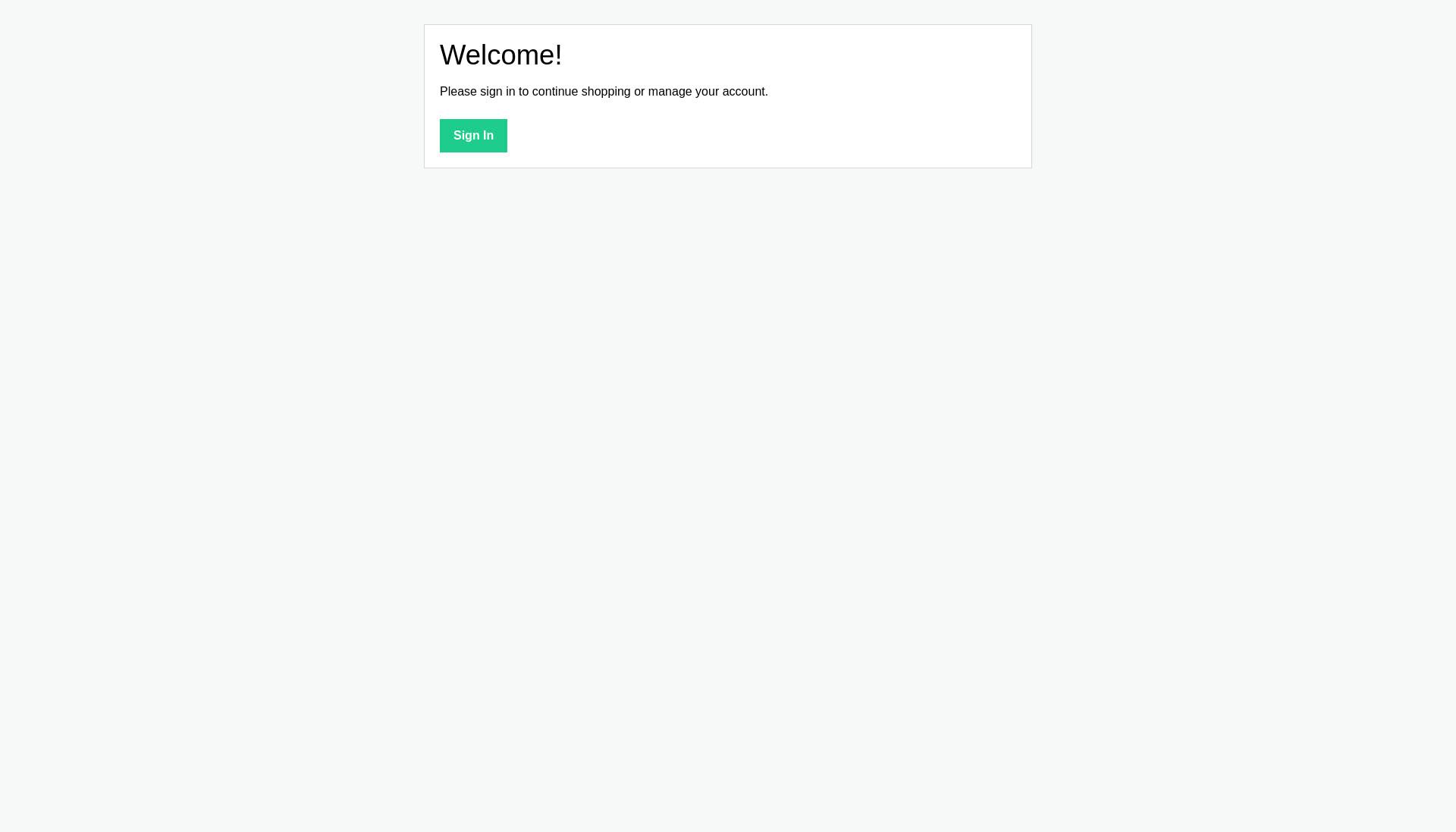Click the word "Please" starting the message

(x=458, y=92)
